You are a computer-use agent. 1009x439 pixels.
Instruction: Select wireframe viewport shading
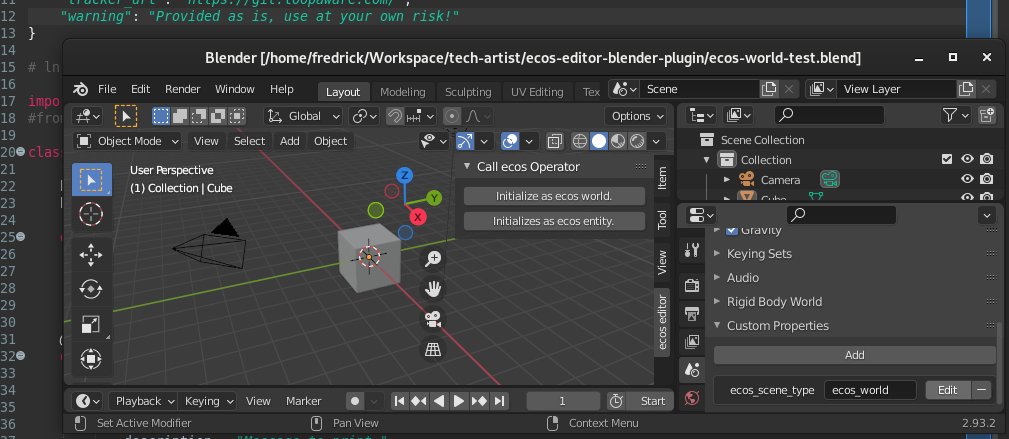point(580,141)
